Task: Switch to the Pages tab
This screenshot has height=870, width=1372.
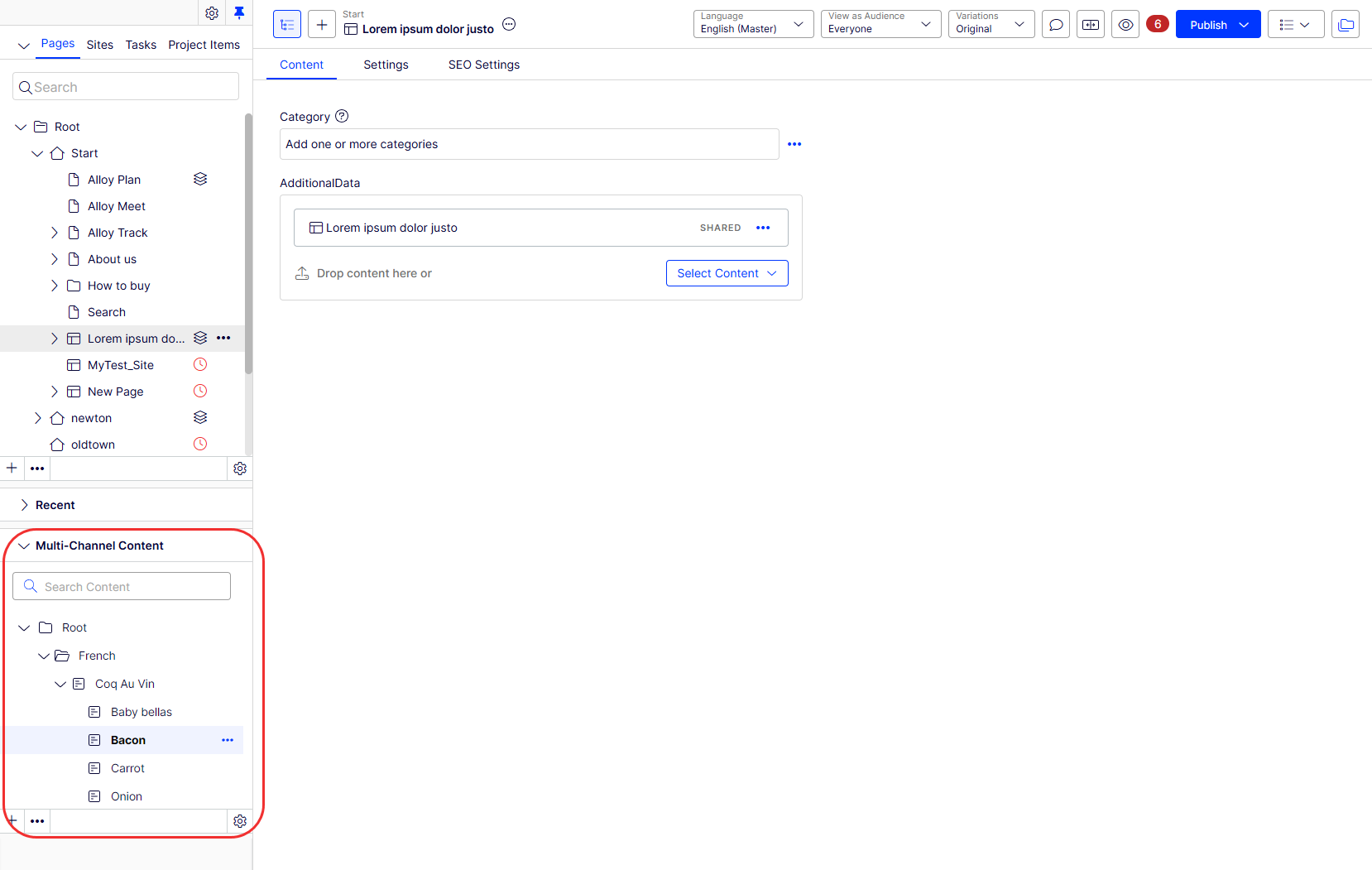Action: [x=58, y=44]
